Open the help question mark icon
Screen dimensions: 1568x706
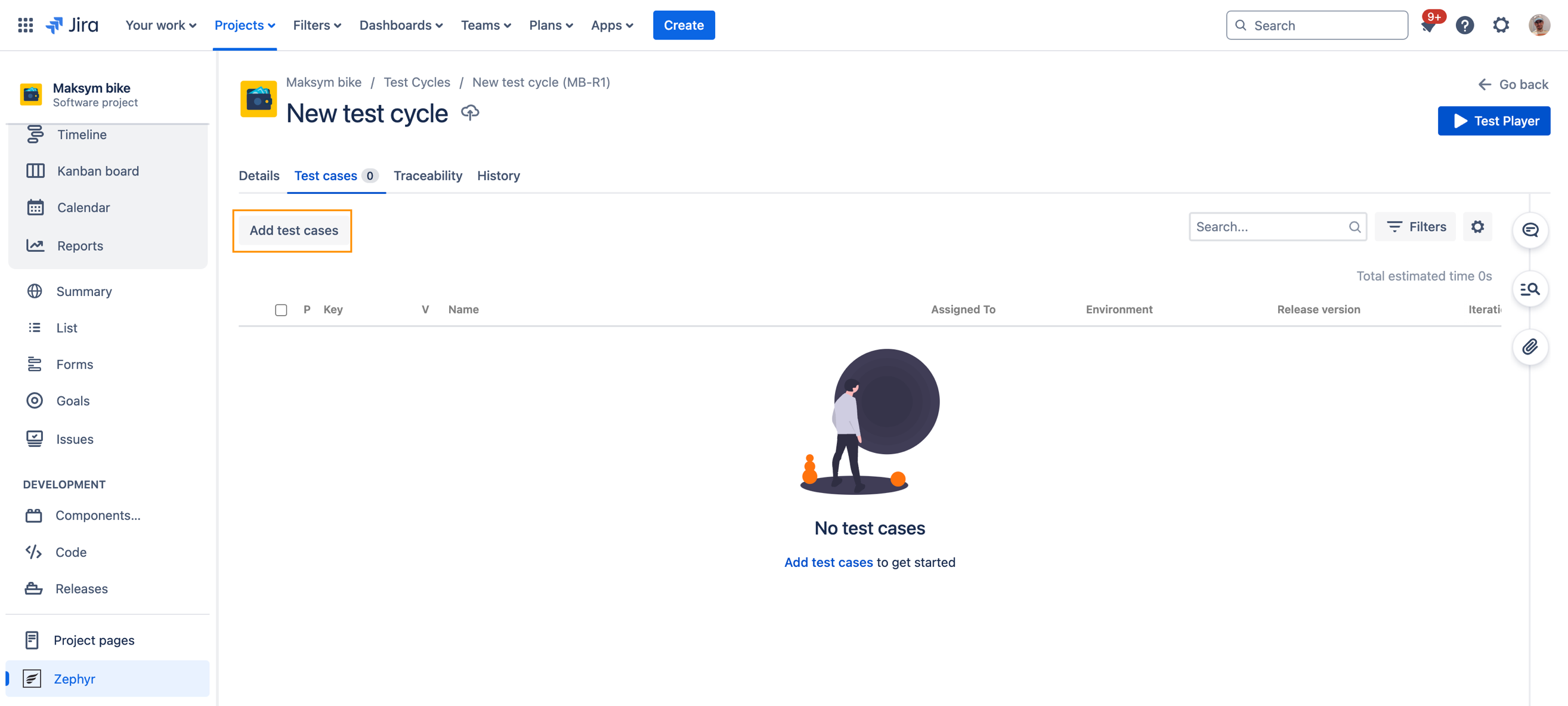1465,25
